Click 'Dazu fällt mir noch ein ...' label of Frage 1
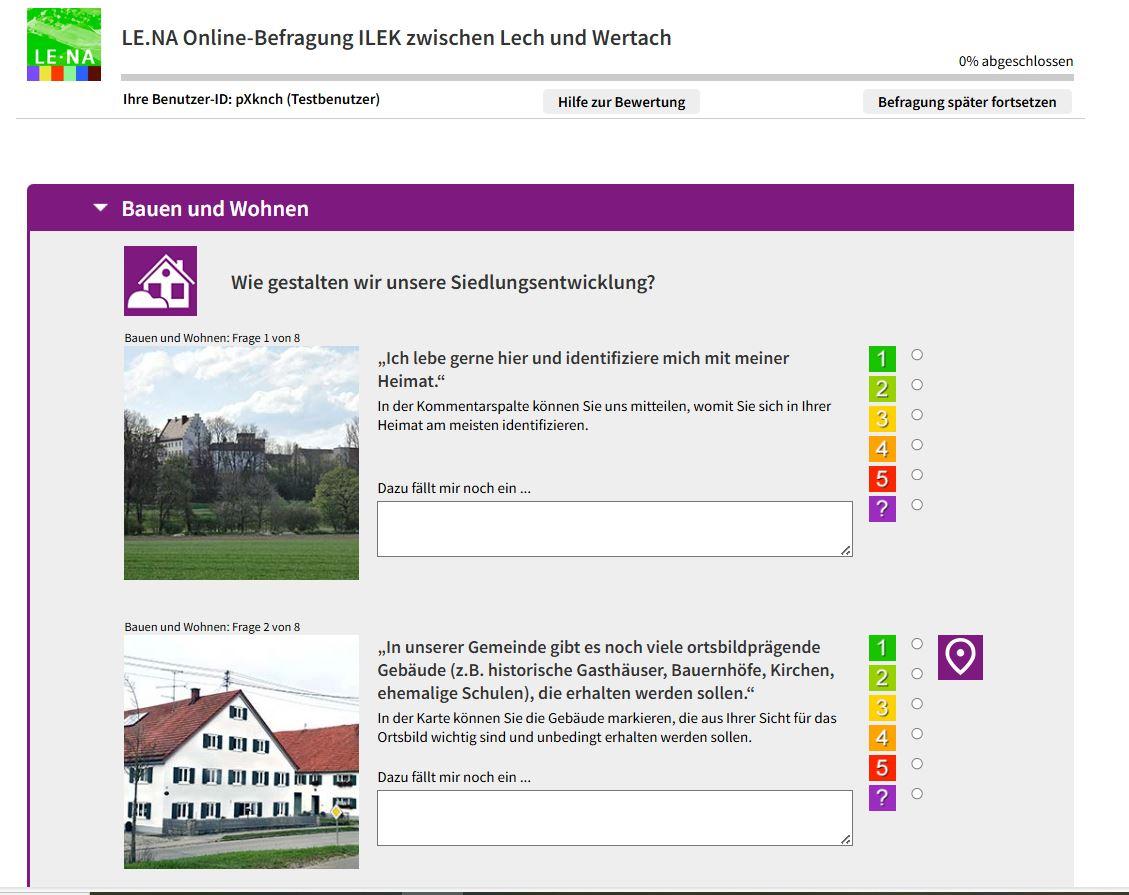The image size is (1129, 895). 454,488
